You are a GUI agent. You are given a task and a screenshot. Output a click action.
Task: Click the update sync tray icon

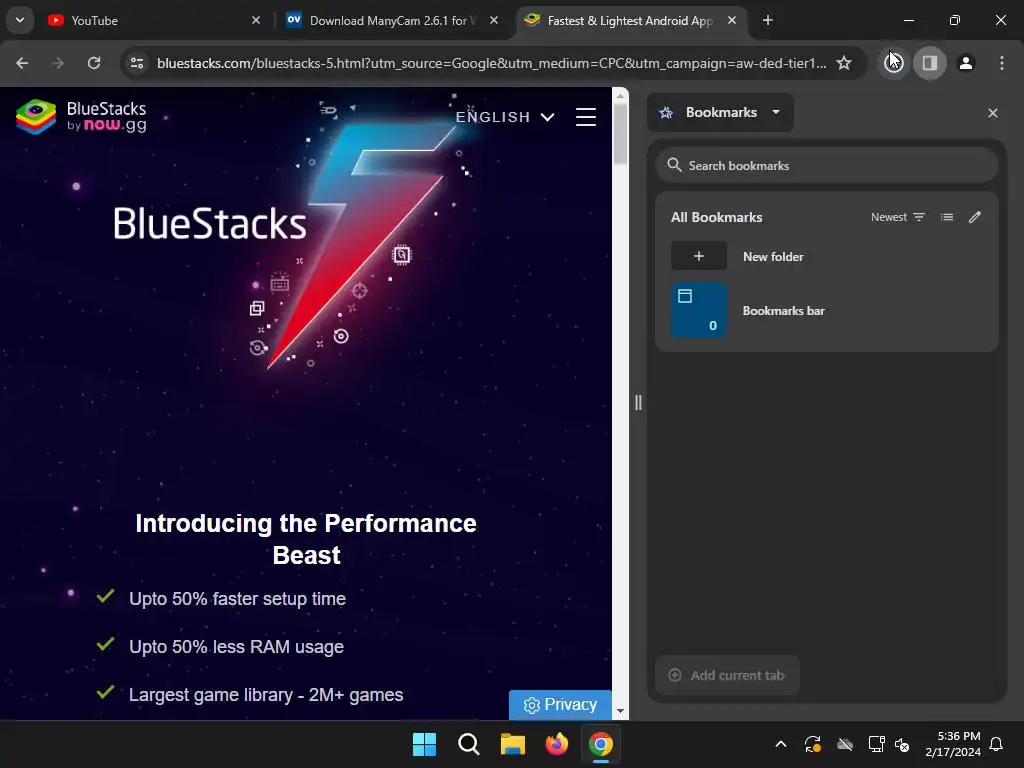(812, 744)
